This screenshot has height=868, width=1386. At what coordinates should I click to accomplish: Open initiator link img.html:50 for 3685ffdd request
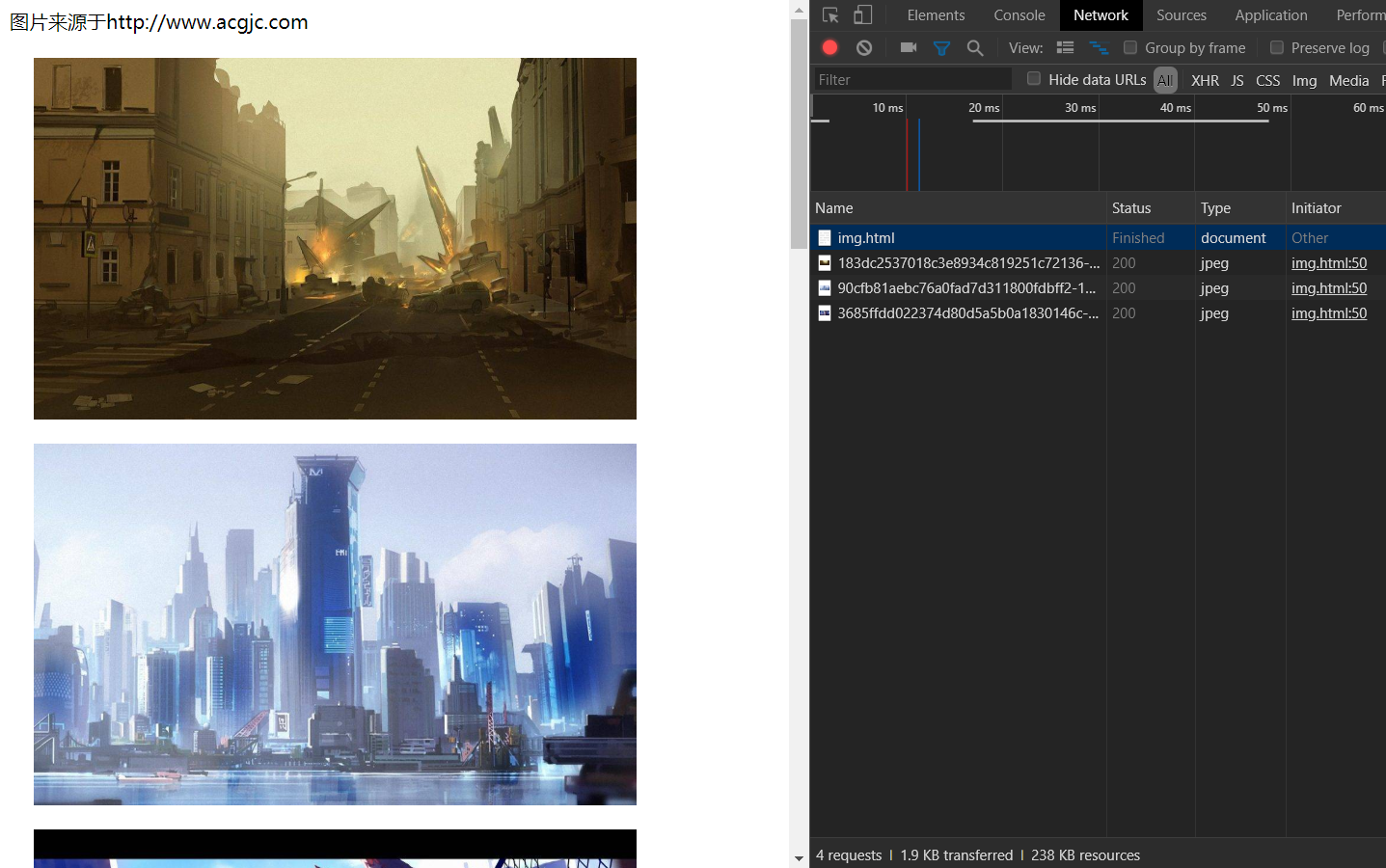point(1329,312)
